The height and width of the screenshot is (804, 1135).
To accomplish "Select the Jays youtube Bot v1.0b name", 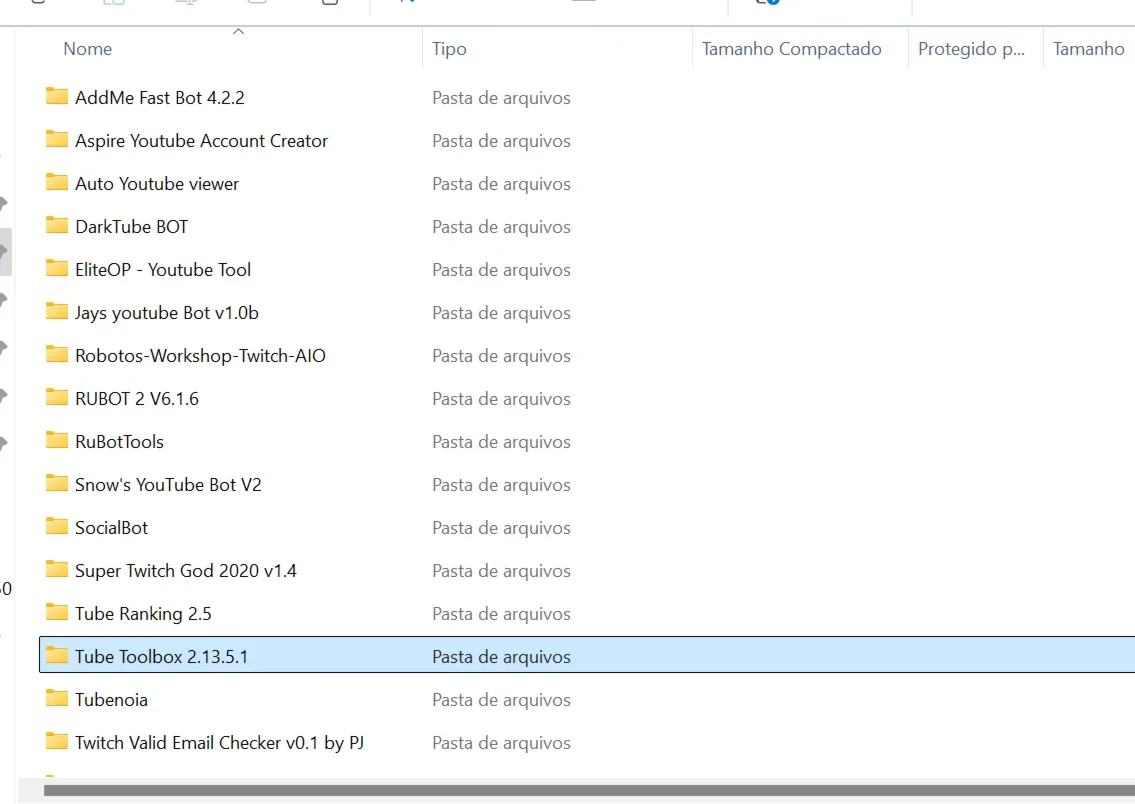I will point(166,313).
